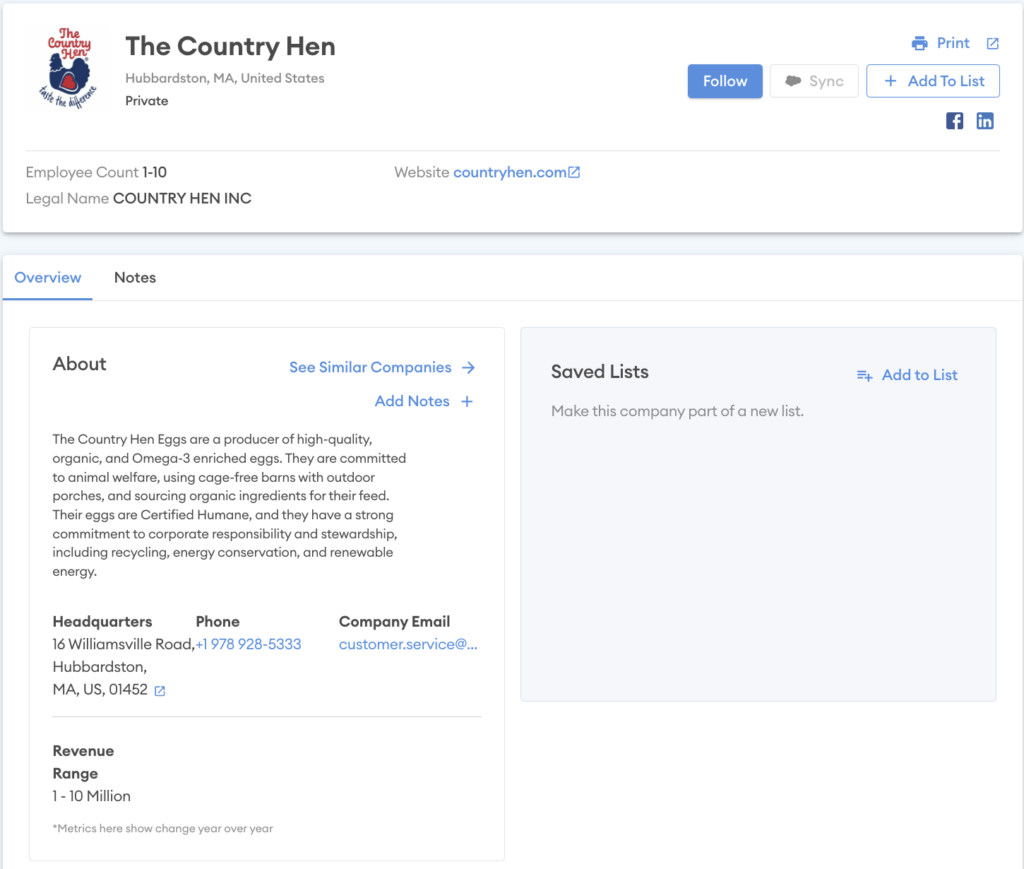1024x869 pixels.
Task: Open the company Facebook page
Action: [954, 121]
